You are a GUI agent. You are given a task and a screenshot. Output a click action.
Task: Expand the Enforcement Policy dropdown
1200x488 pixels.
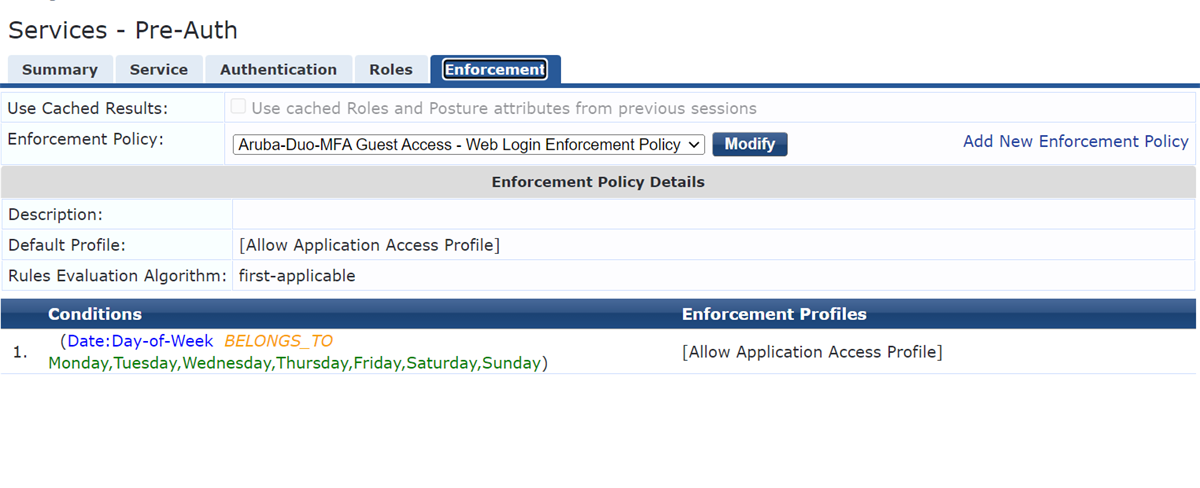[469, 144]
